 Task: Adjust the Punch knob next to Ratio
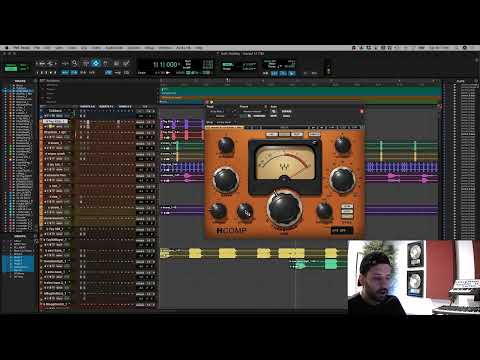click(x=245, y=211)
